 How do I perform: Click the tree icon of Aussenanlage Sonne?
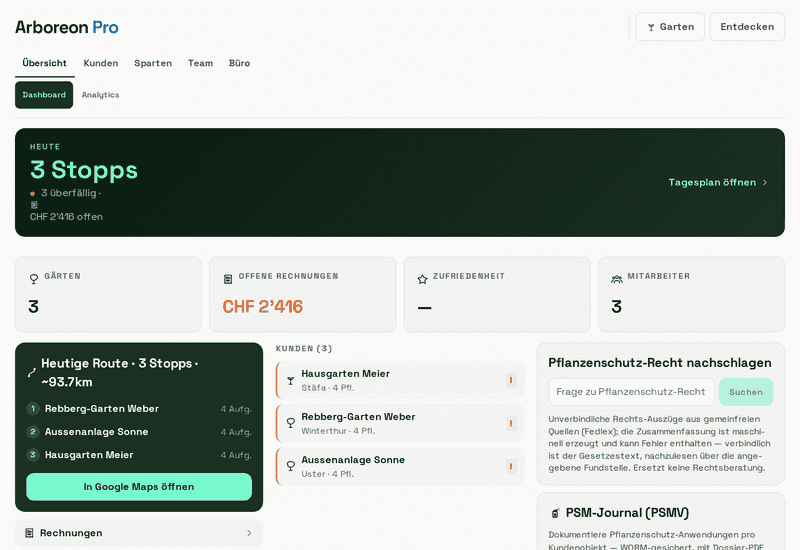(x=290, y=466)
